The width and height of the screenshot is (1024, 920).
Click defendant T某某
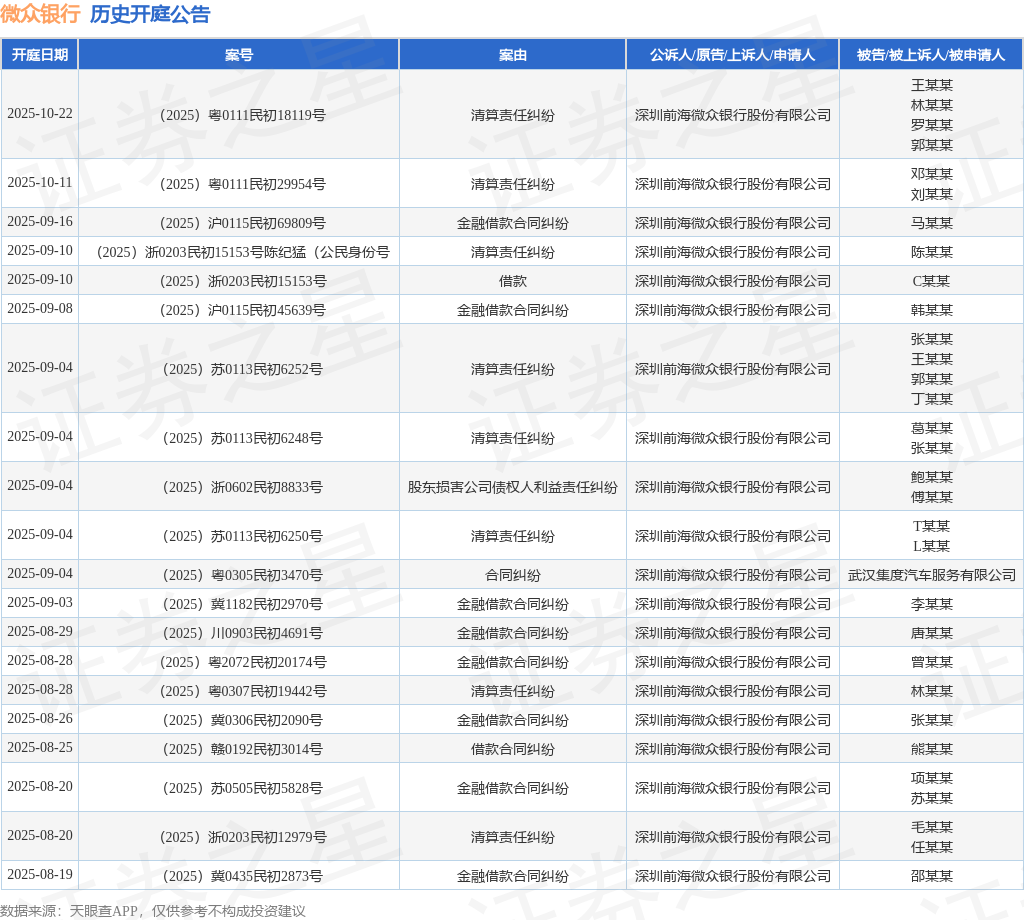point(931,526)
